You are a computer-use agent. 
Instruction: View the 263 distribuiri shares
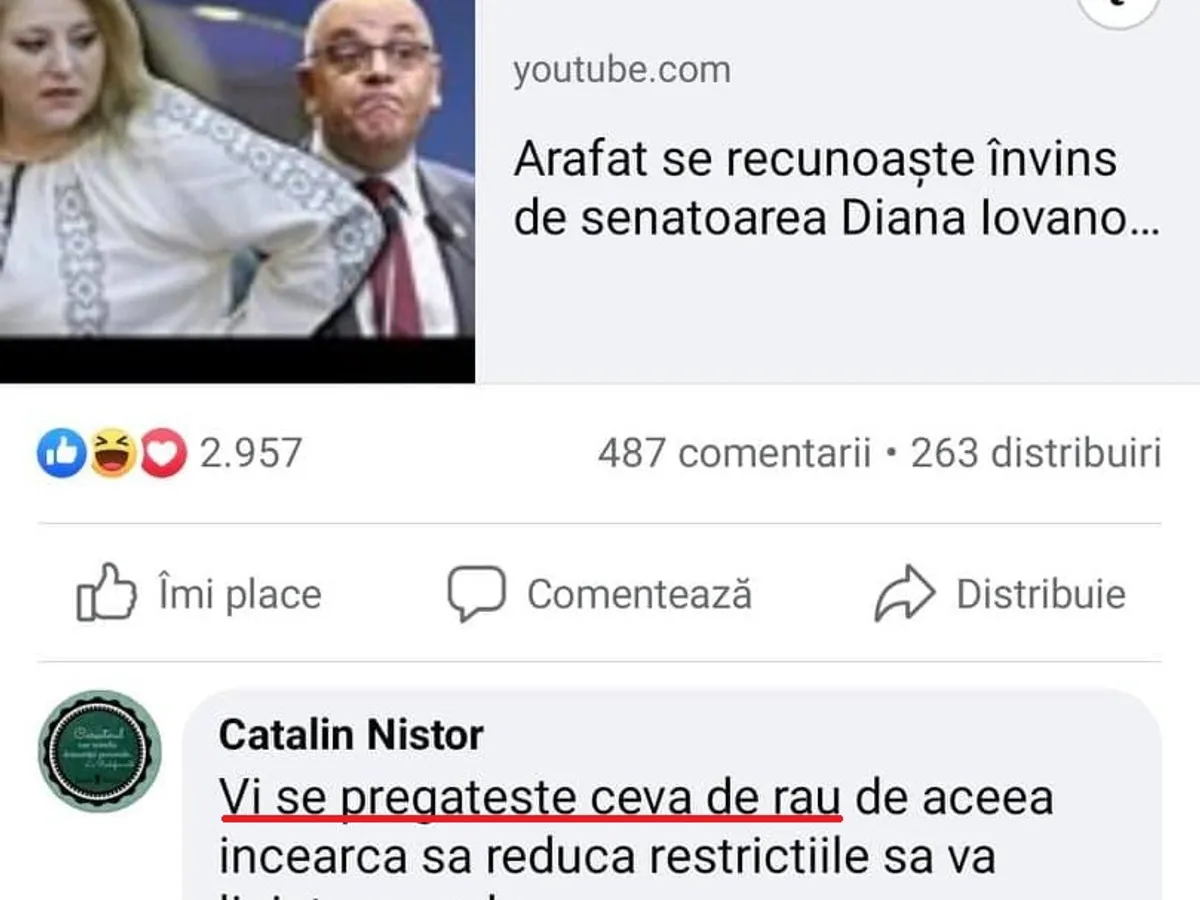coord(1036,454)
